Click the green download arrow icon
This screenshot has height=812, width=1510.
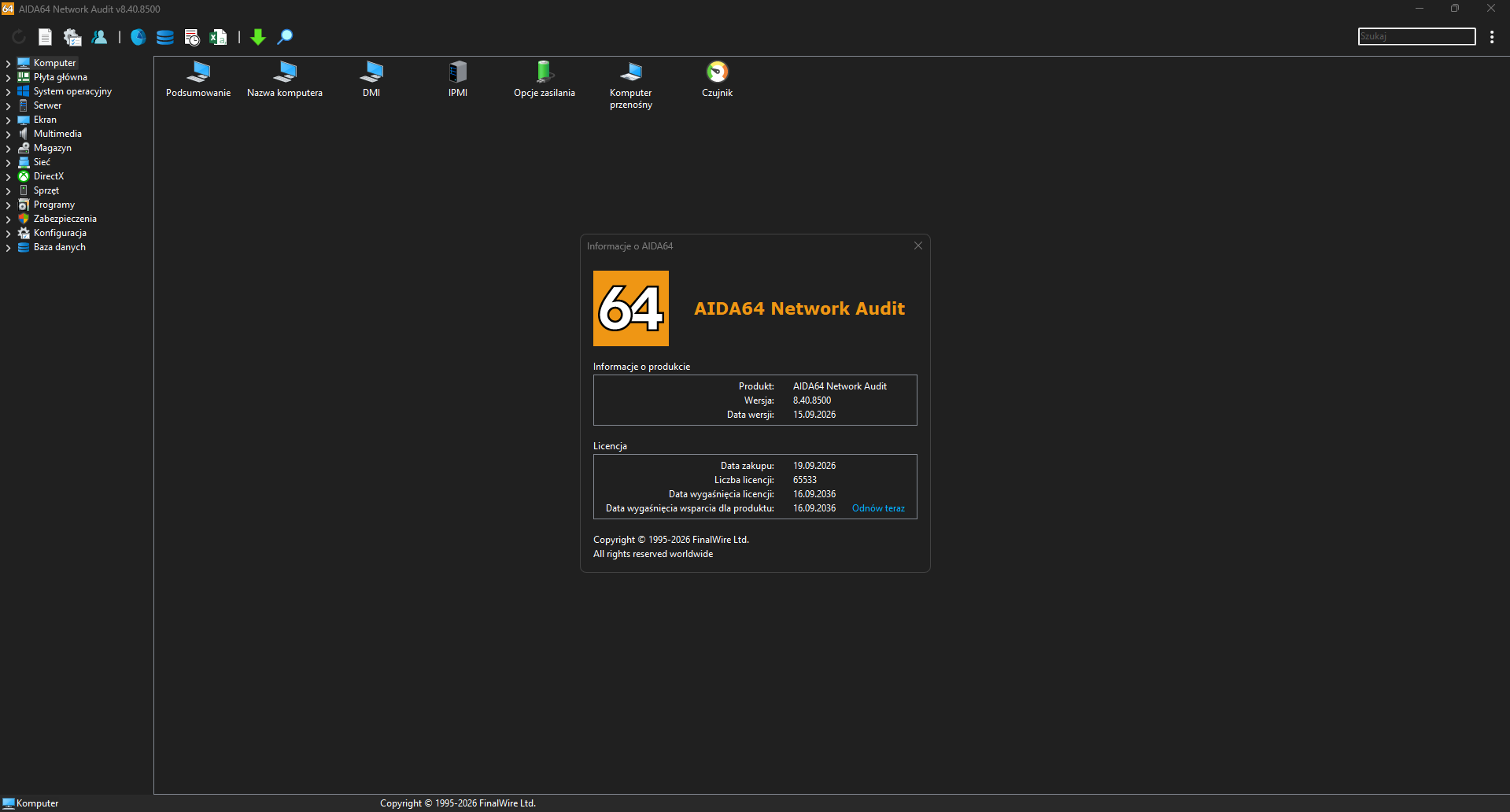[x=258, y=37]
